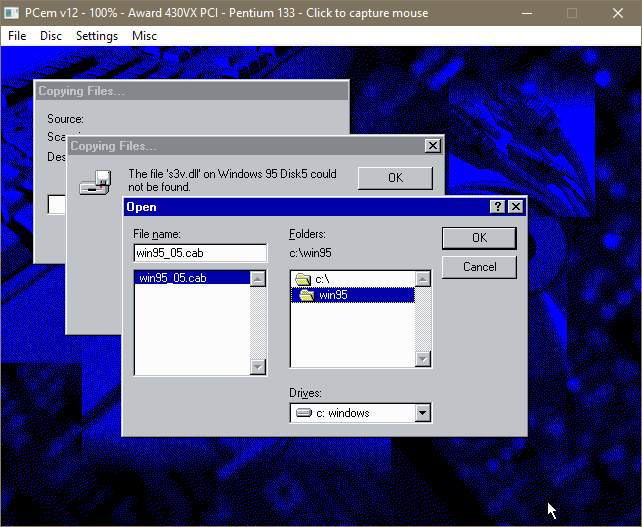Screen dimensions: 642x527
Task: Click the s3v.dll not found message text
Action: tap(233, 180)
